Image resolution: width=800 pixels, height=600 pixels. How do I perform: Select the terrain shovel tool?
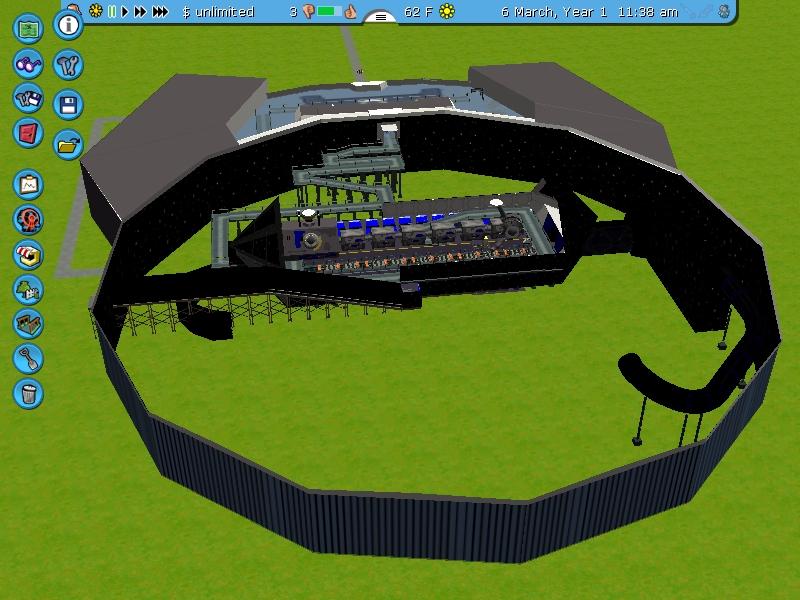coord(28,359)
